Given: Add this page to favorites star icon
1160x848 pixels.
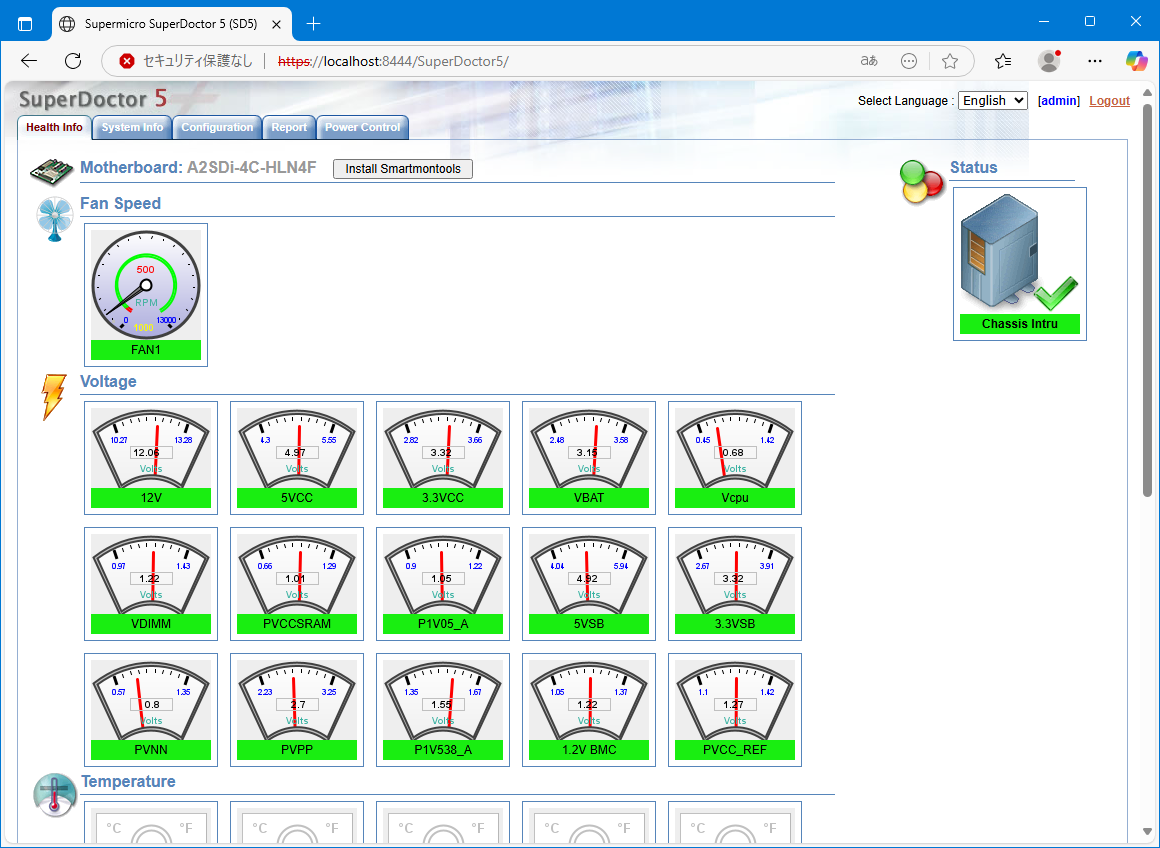Looking at the screenshot, I should [950, 61].
